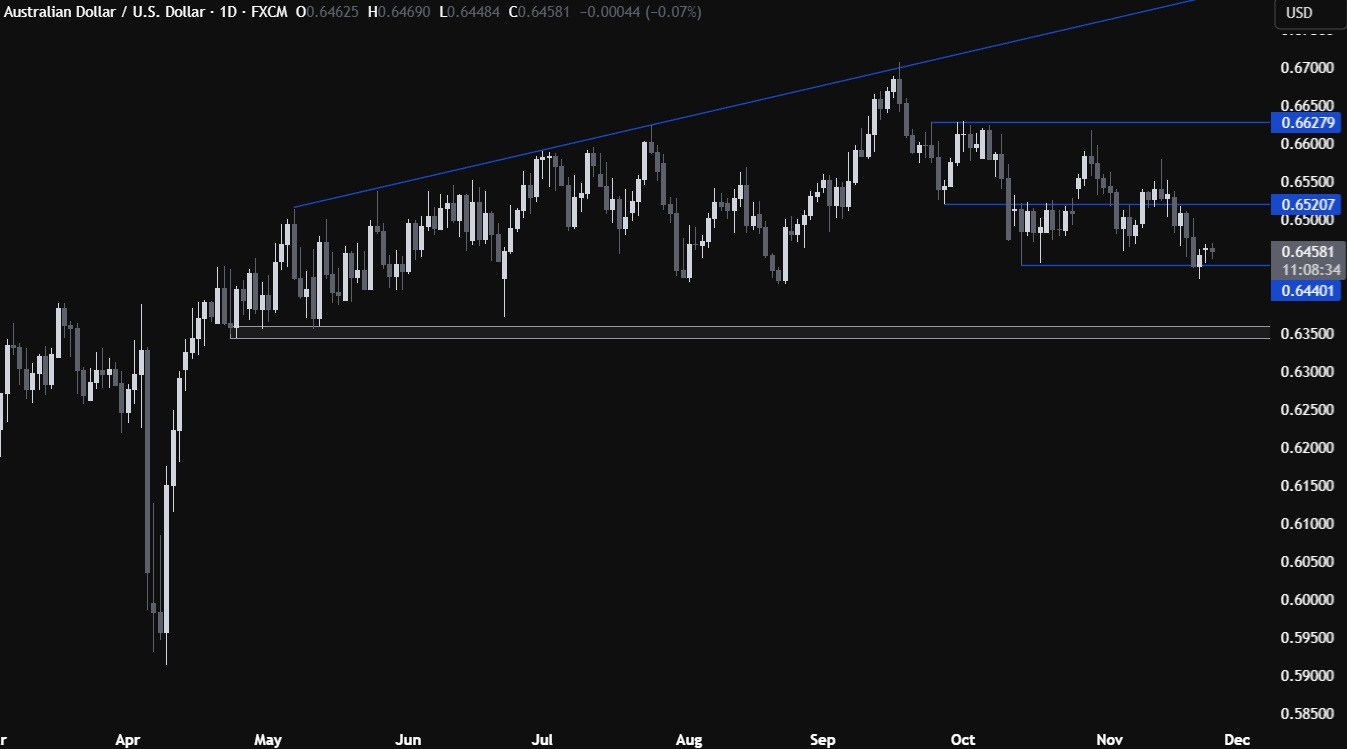Click the candle countdown timer 11:08:34
This screenshot has height=749, width=1347.
[x=1307, y=270]
